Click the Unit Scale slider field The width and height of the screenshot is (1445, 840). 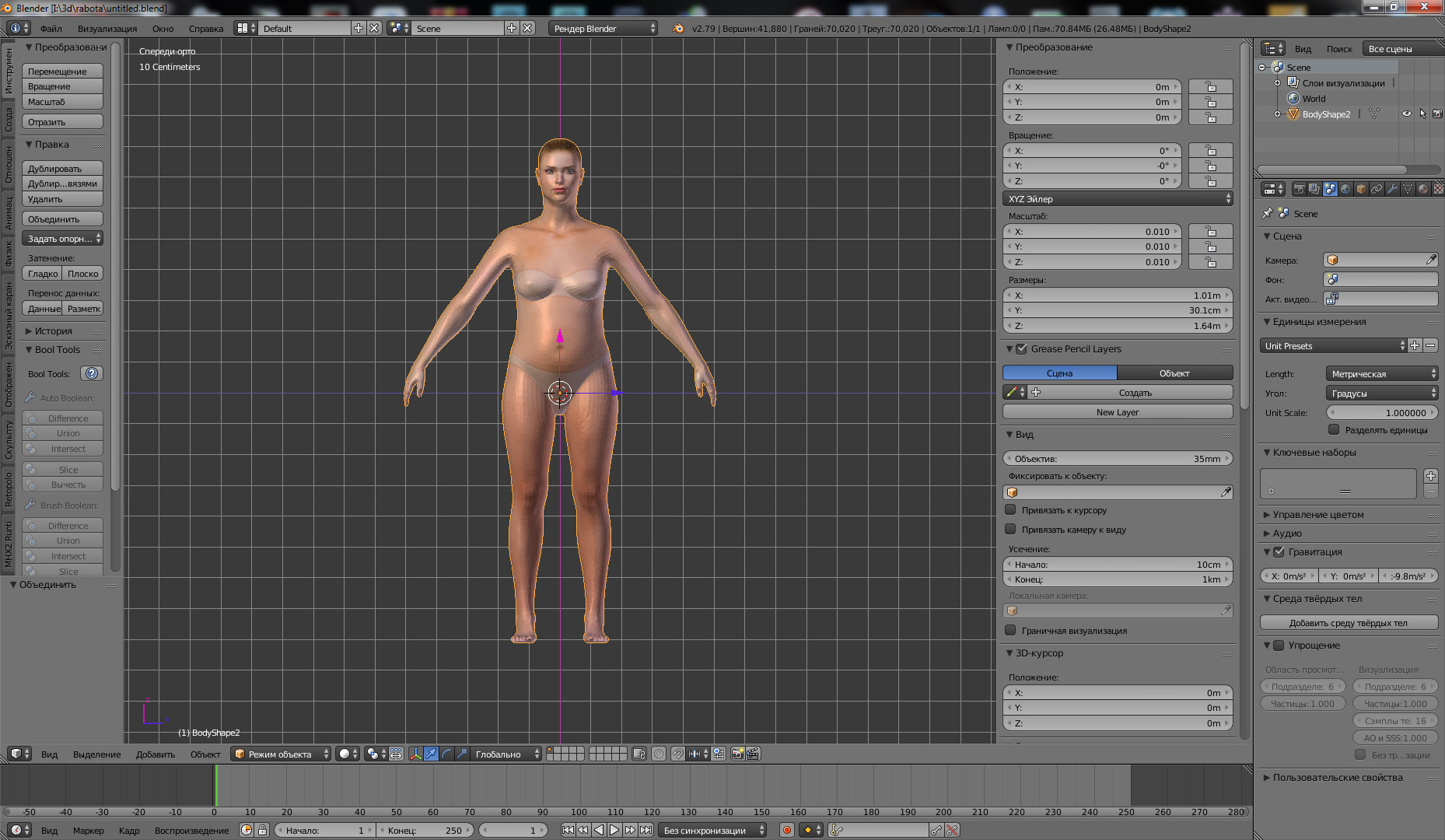click(x=1381, y=413)
